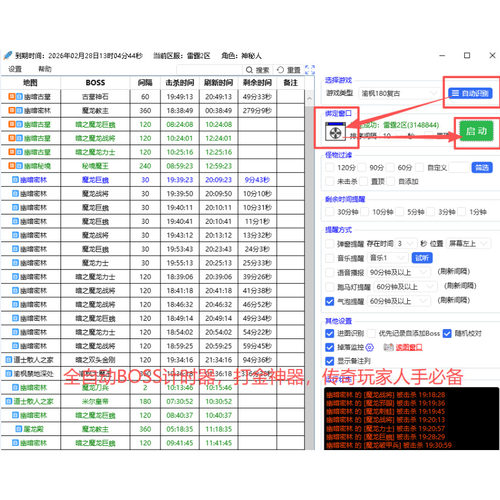Screen dimensions: 500x500
Task: Toggle the 显示备注列 checkbox
Action: click(x=329, y=361)
